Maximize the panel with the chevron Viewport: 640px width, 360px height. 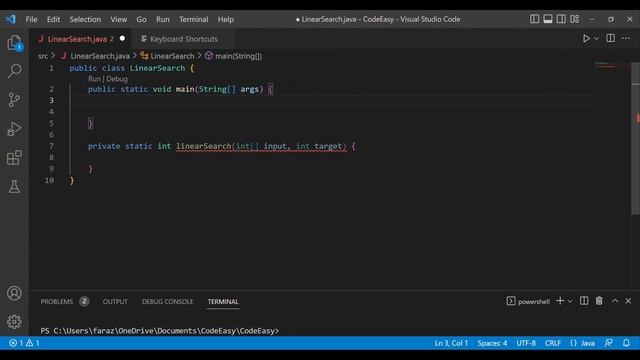[615, 301]
